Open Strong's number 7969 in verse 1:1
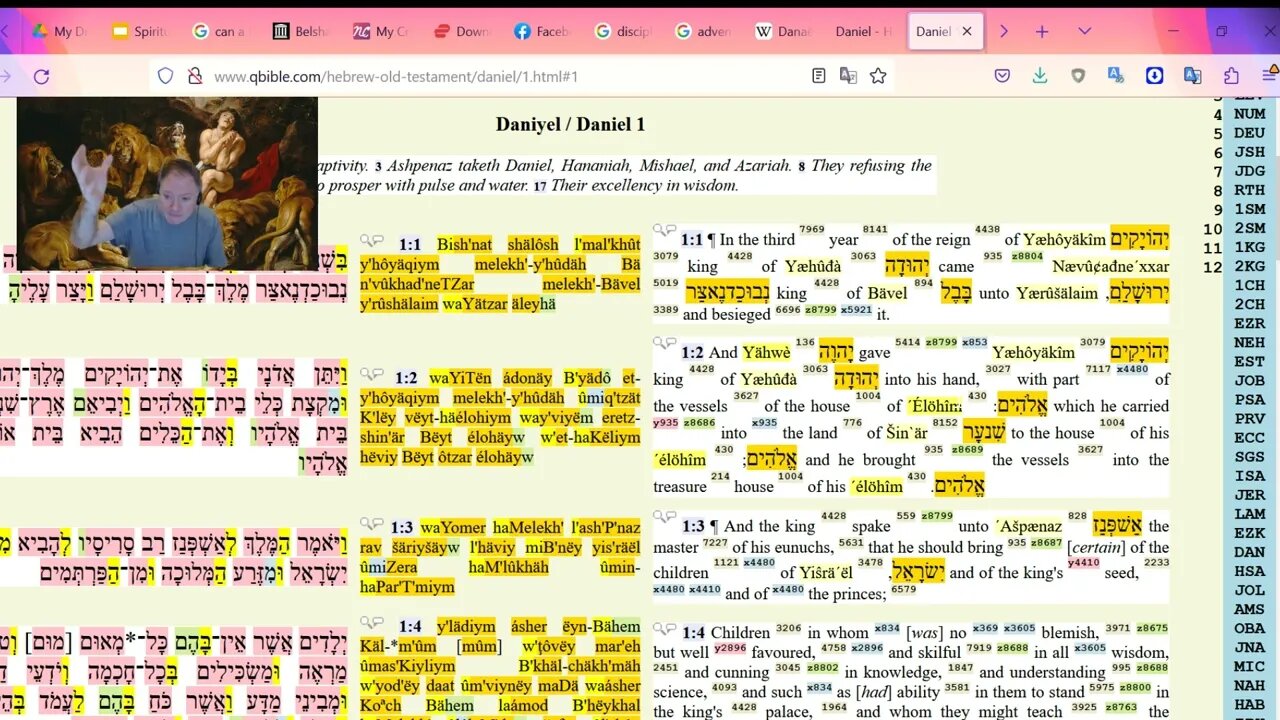Screen dimensions: 1280x720 point(812,230)
